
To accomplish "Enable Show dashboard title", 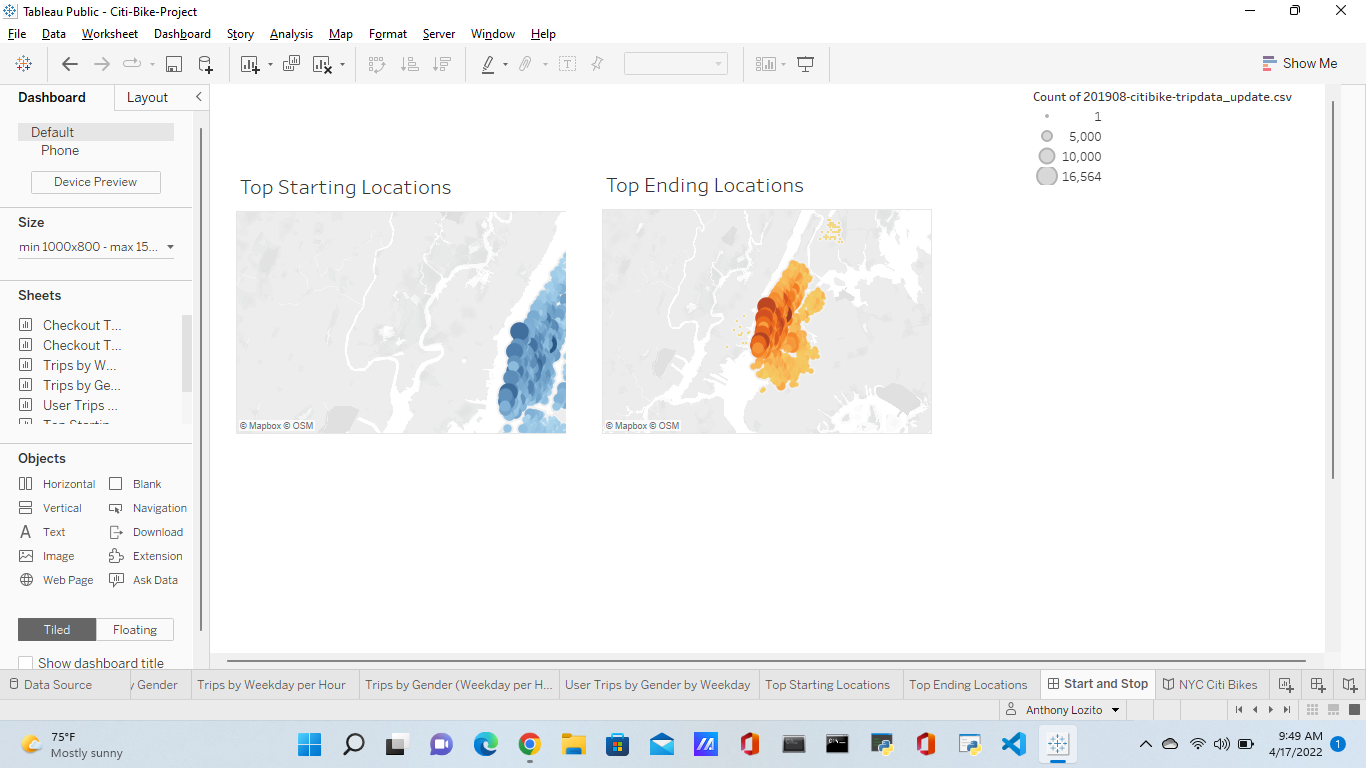I will [x=25, y=662].
